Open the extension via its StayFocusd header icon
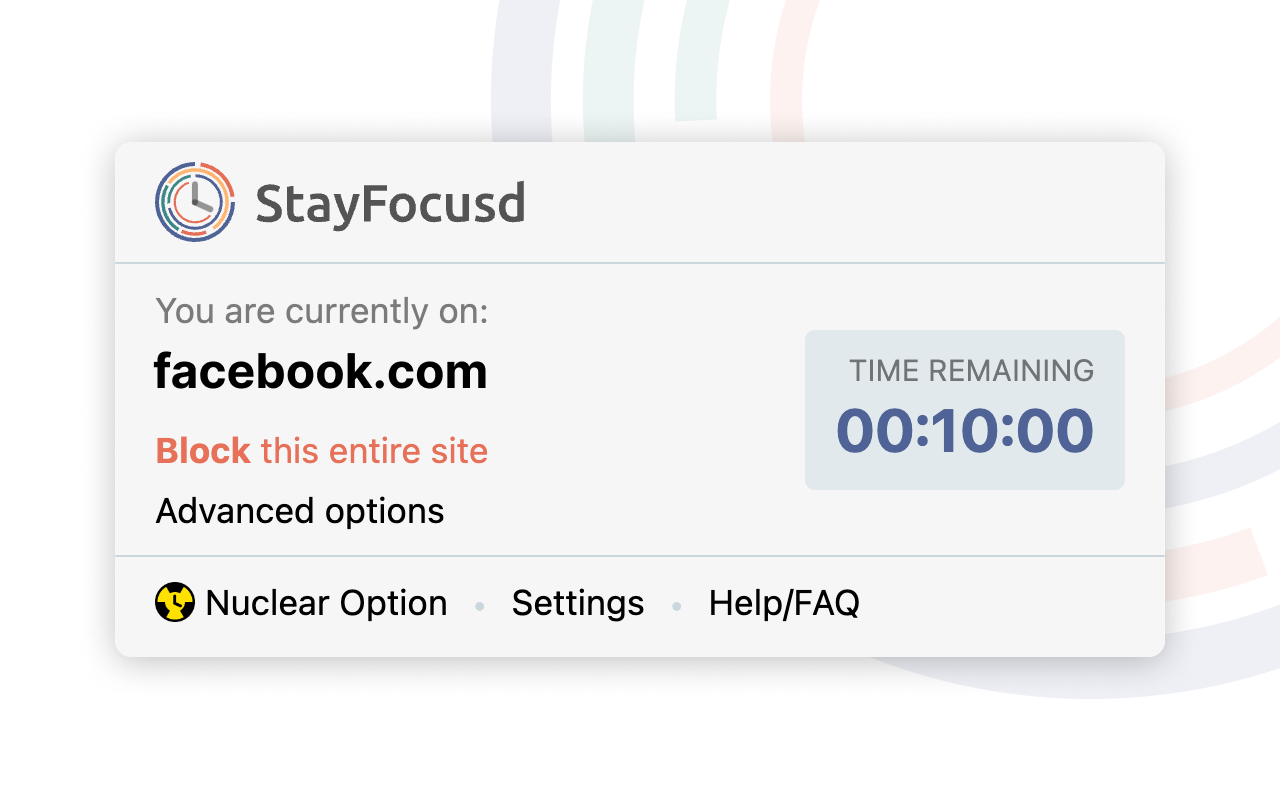Viewport: 1280px width, 800px height. 193,201
